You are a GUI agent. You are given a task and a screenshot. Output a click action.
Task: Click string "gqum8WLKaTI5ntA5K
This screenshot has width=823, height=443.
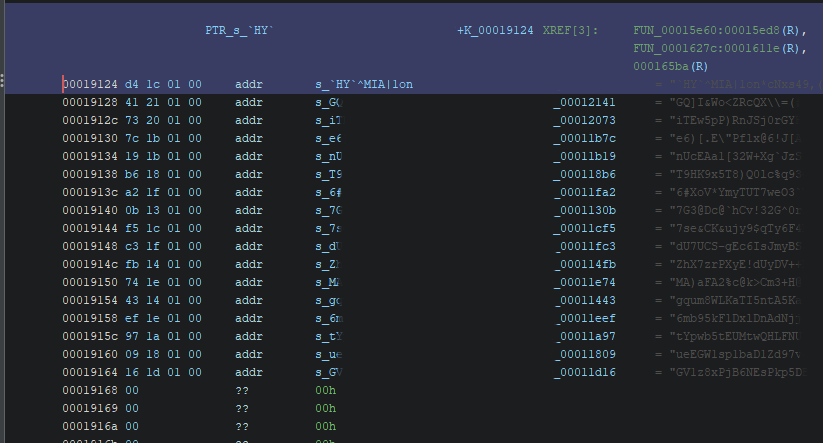click(x=734, y=300)
